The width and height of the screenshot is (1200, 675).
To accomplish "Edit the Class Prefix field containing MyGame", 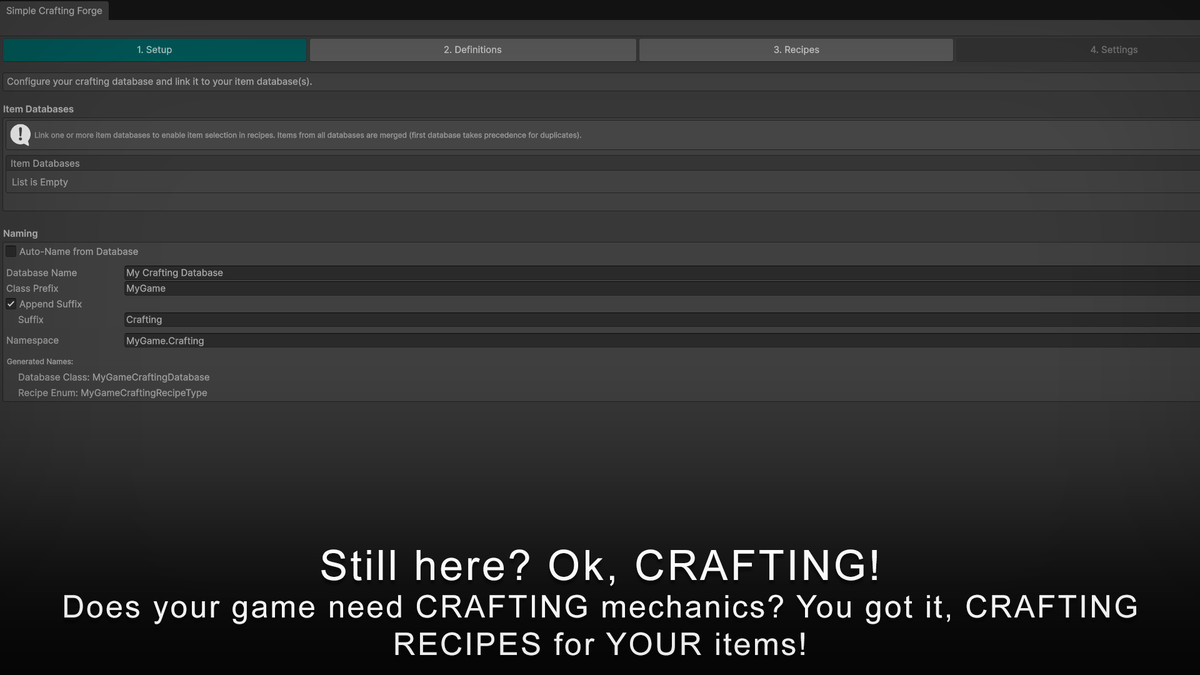I will (x=400, y=288).
